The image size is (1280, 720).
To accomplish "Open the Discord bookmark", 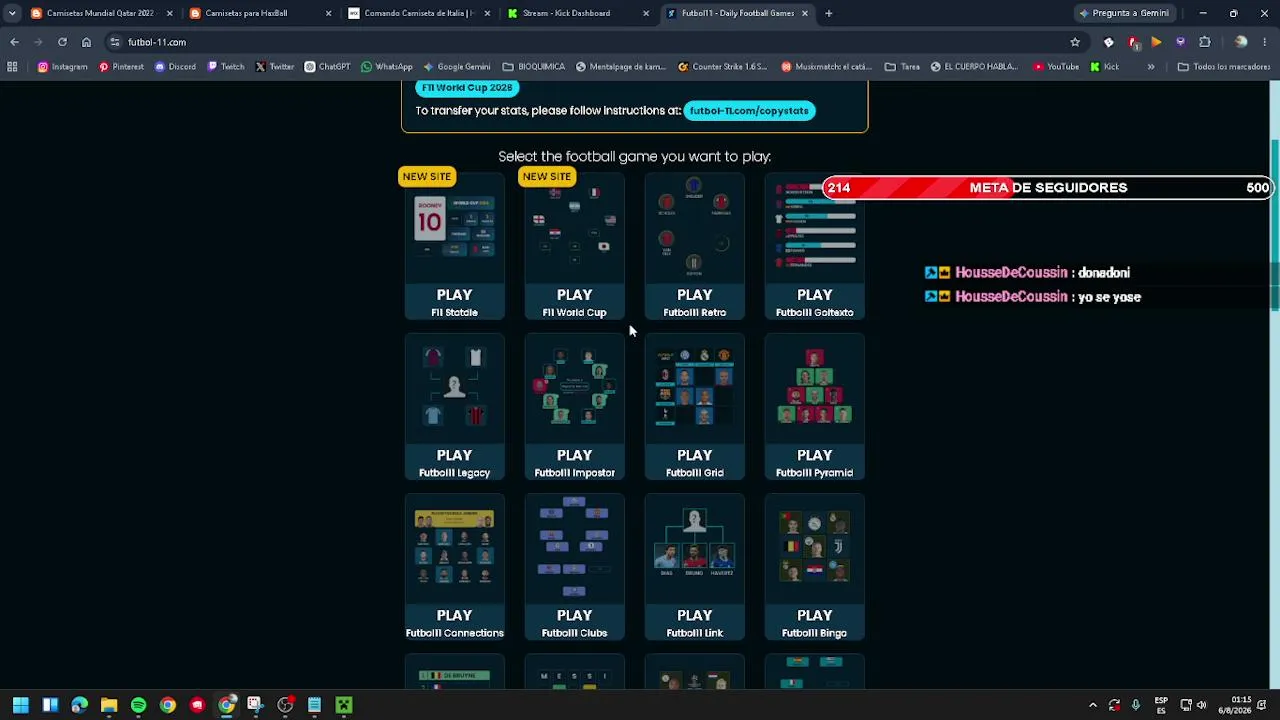I will [175, 67].
